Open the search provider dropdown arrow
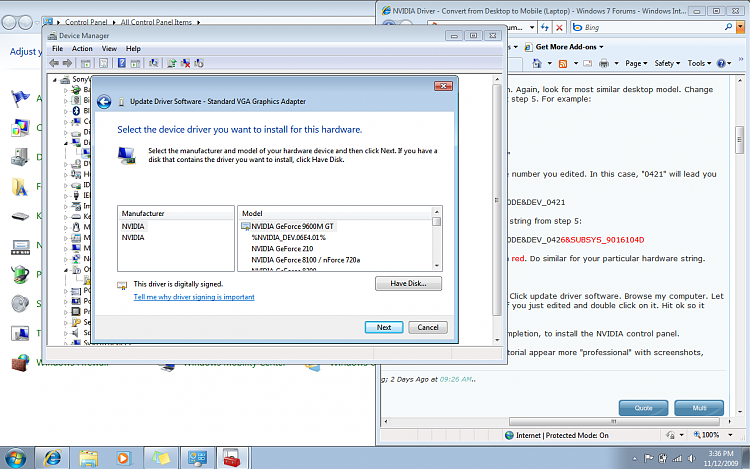The image size is (750, 469). point(740,28)
